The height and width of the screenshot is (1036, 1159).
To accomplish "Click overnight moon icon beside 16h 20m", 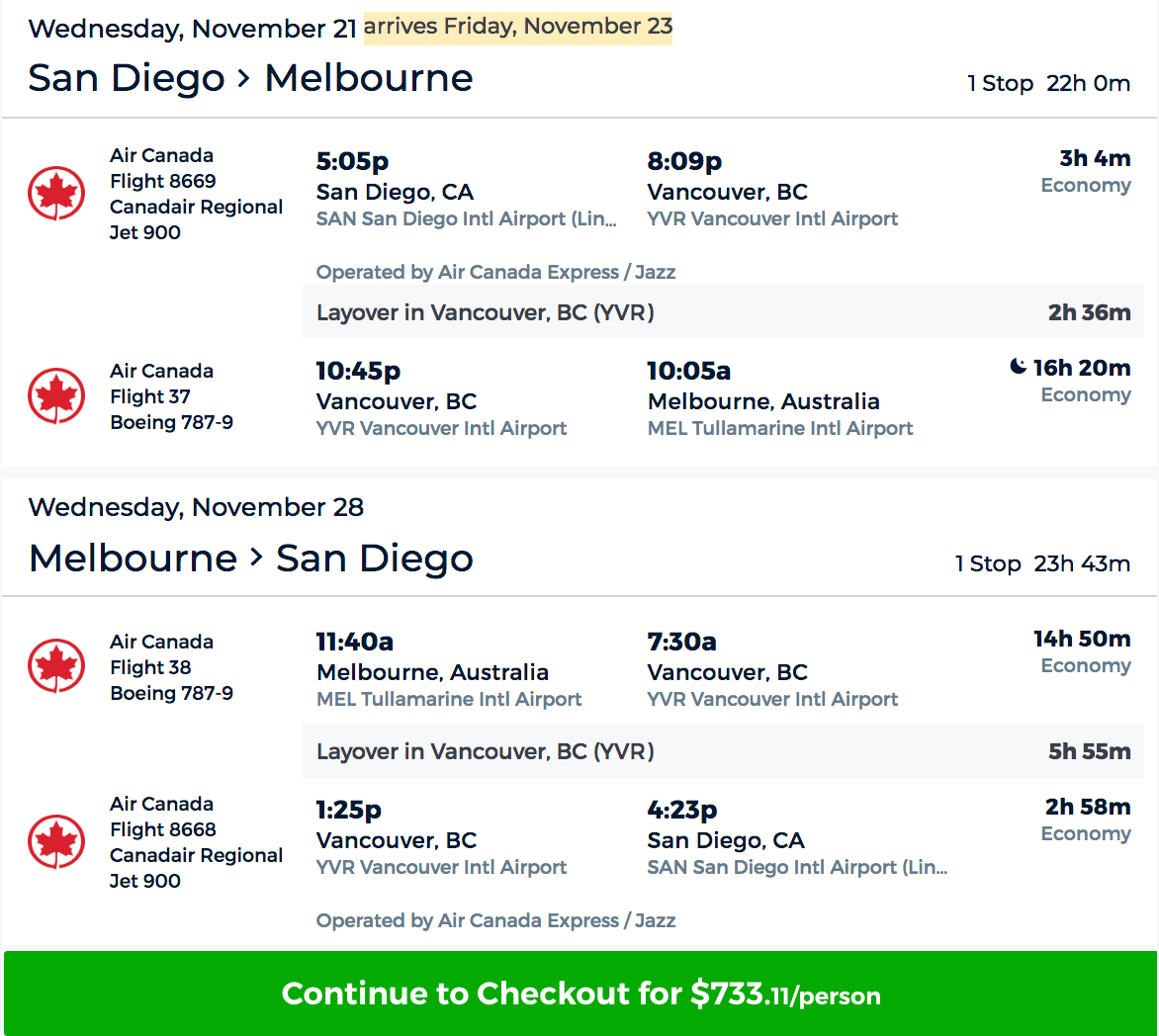I will click(1018, 368).
